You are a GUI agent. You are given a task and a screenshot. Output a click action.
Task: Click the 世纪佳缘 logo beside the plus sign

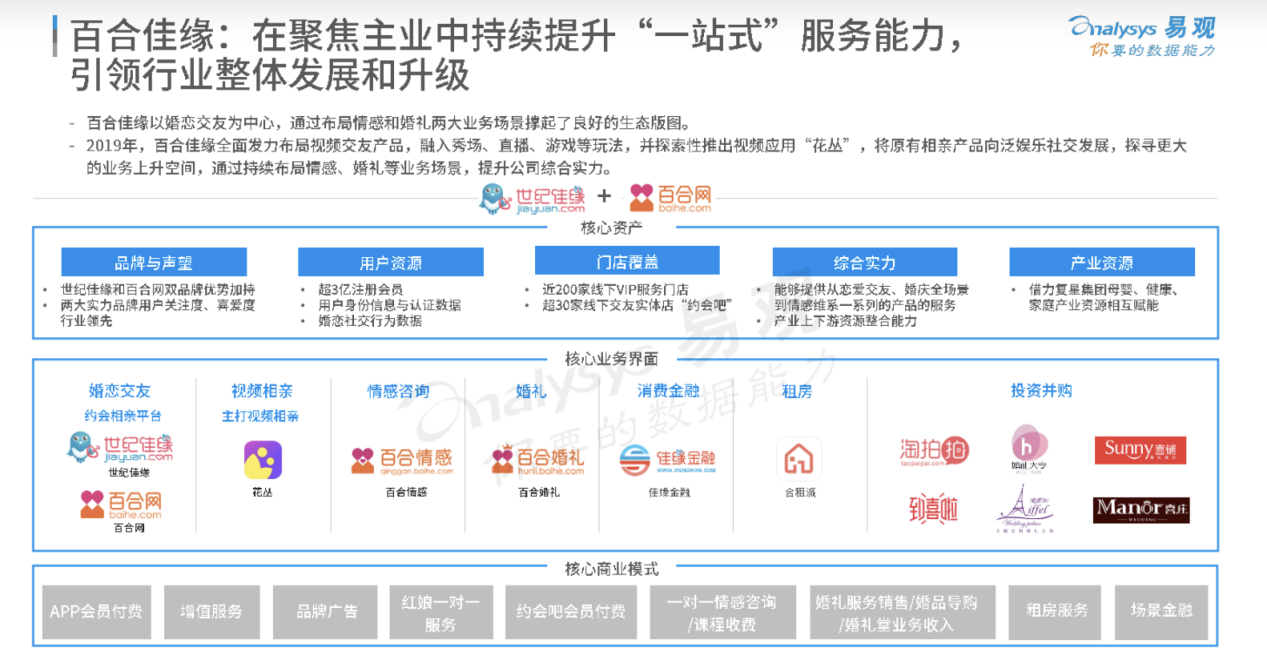coord(532,198)
